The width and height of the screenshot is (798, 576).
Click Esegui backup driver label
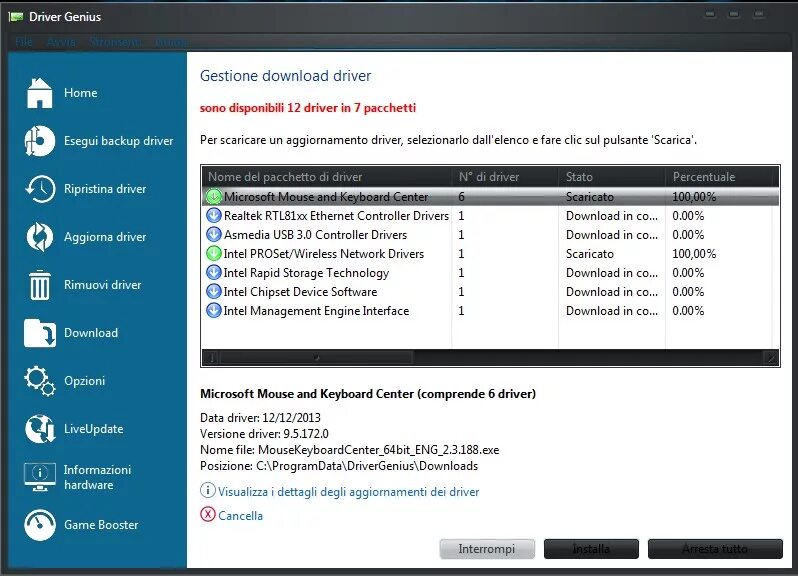click(119, 141)
